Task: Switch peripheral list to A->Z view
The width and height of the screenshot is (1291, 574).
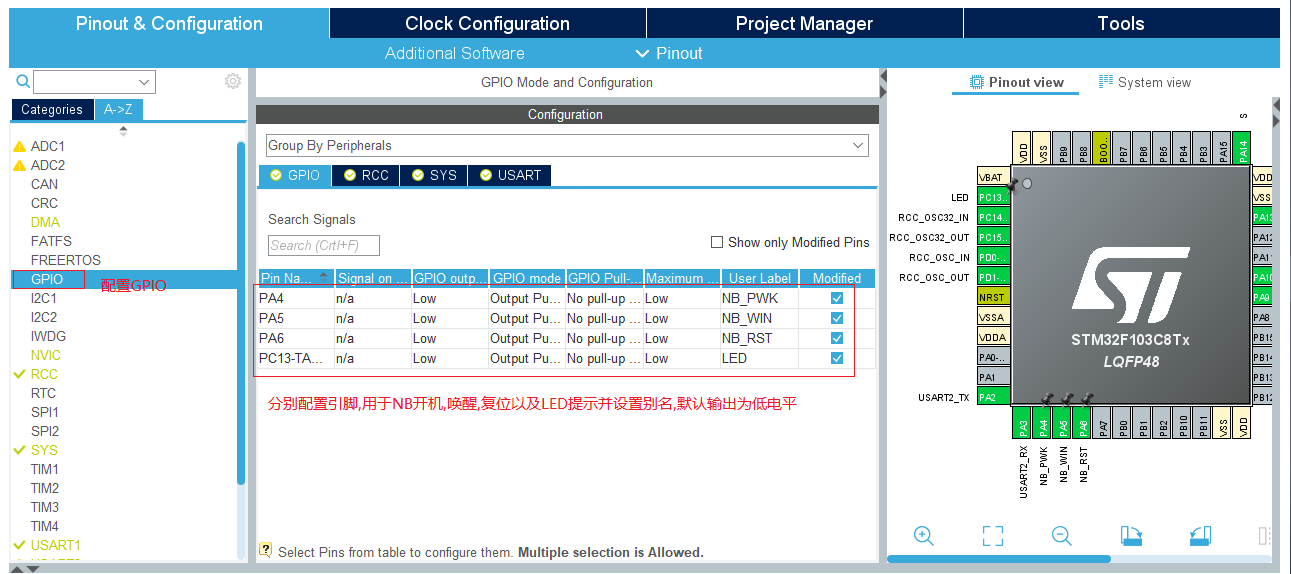Action: [118, 110]
